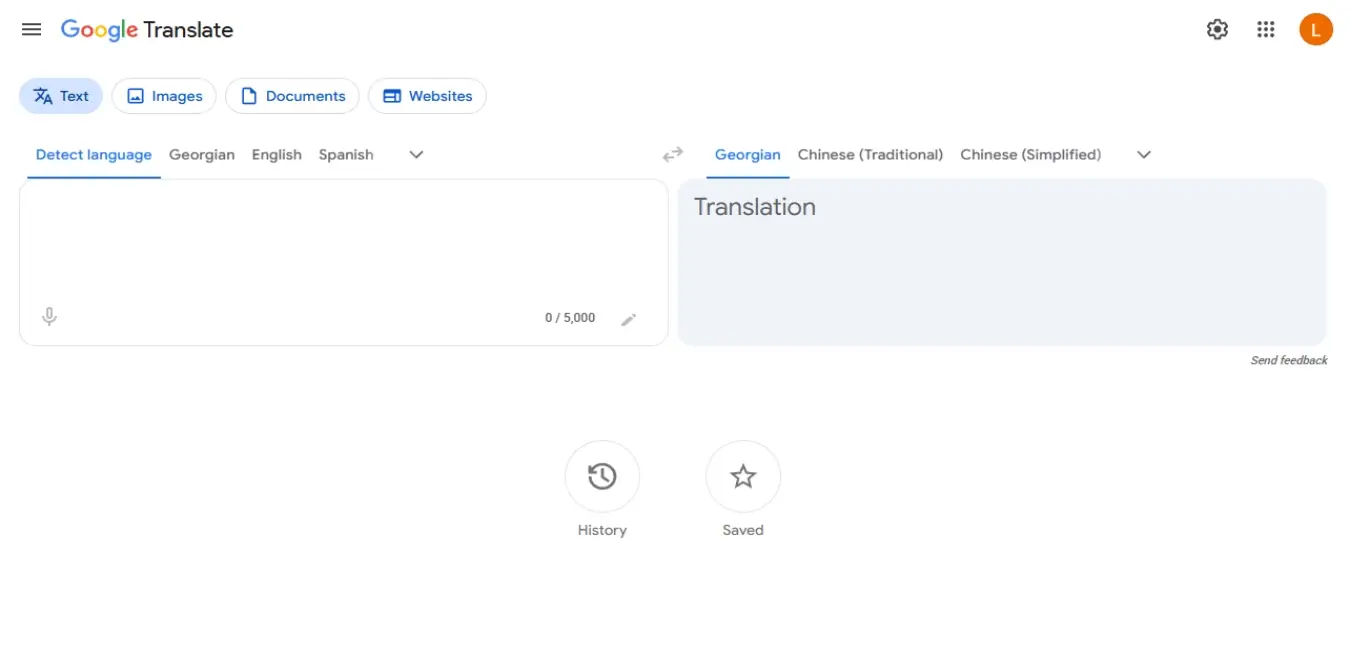Open Saved translations star
1350x654 pixels.
pos(743,477)
